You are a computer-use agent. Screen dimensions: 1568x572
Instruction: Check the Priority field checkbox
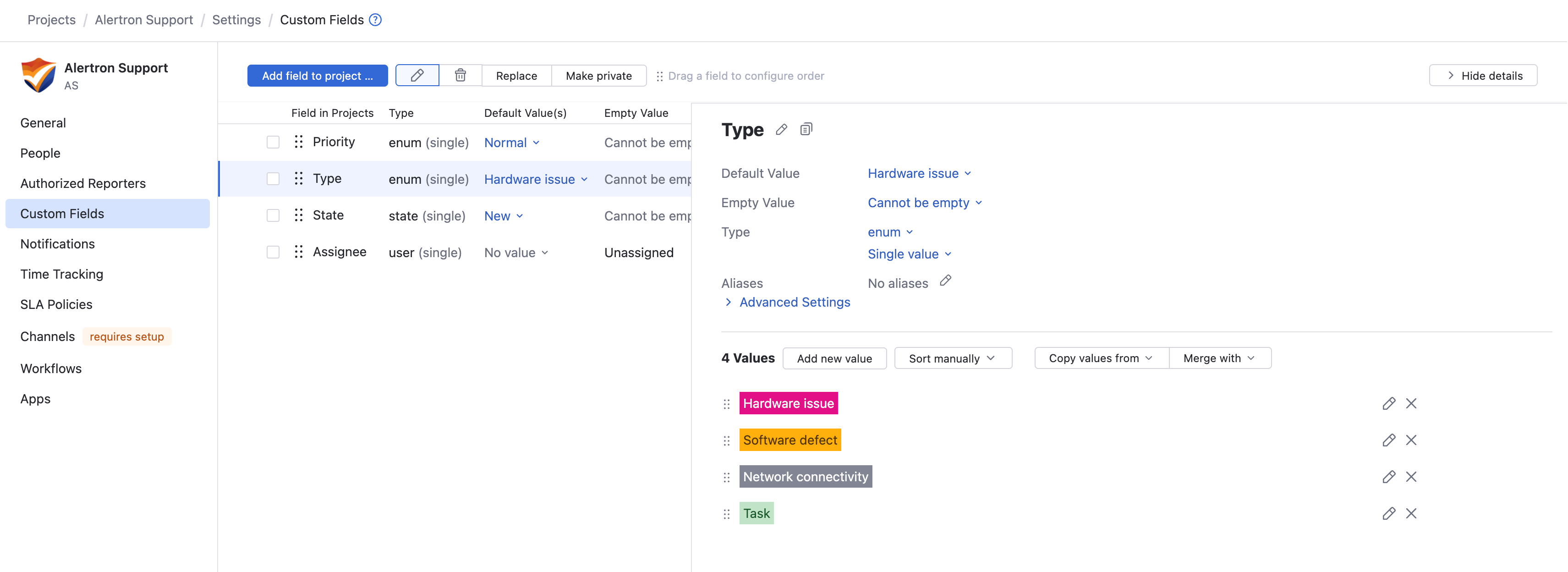(x=273, y=142)
